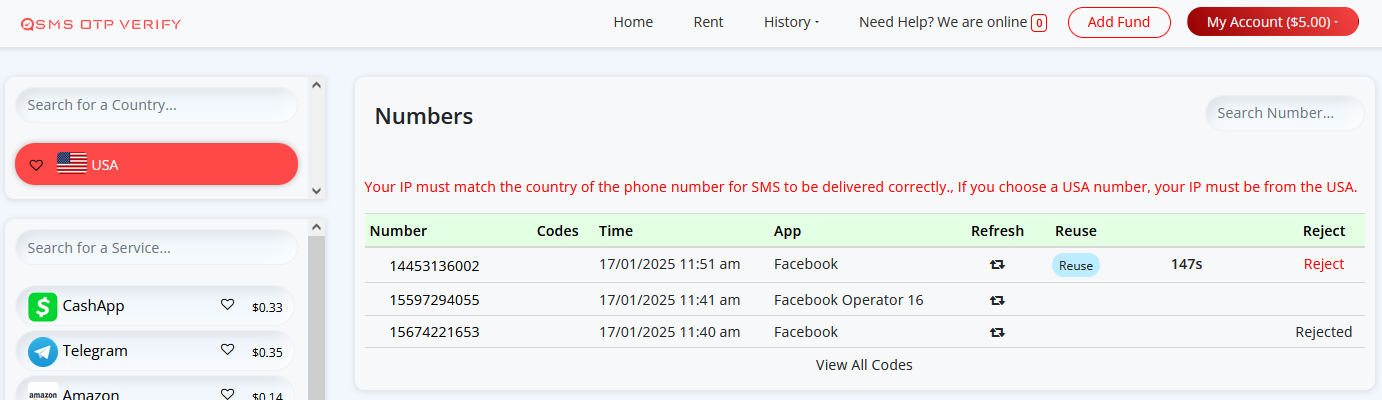This screenshot has height=400, width=1382.
Task: Click the Add Fund button
Action: (x=1119, y=22)
